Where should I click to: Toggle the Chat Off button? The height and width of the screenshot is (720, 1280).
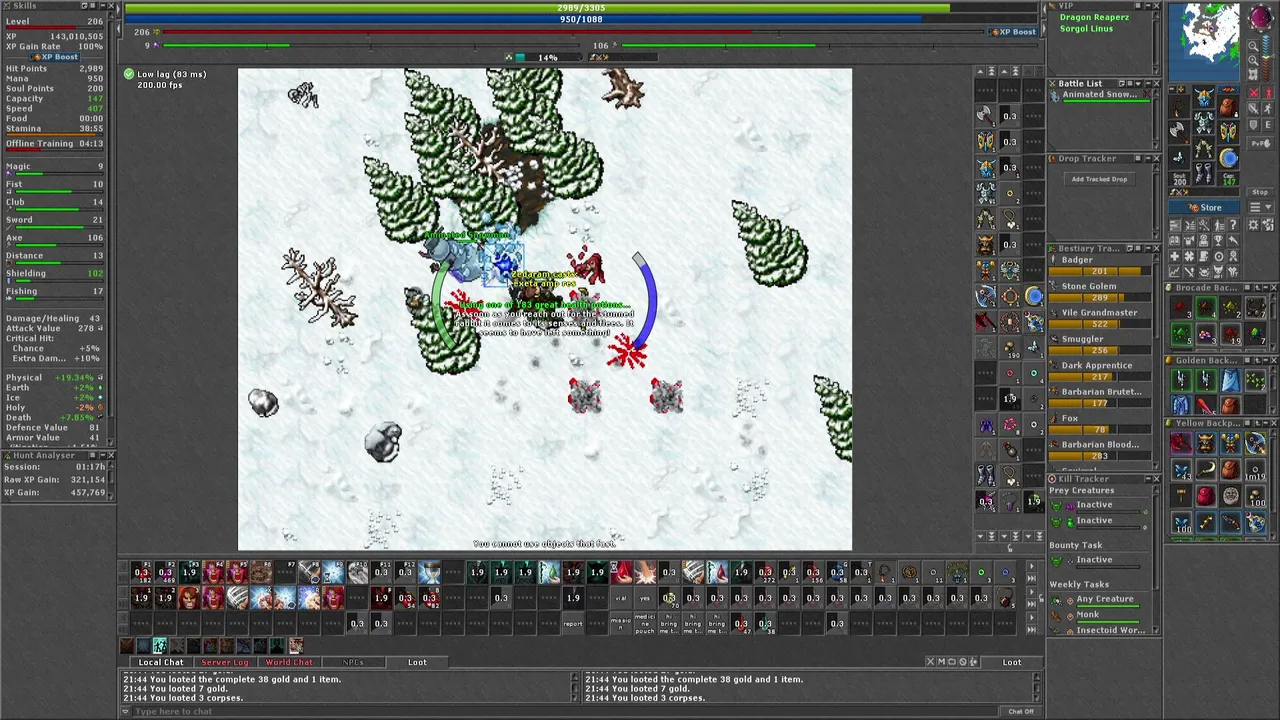1021,711
